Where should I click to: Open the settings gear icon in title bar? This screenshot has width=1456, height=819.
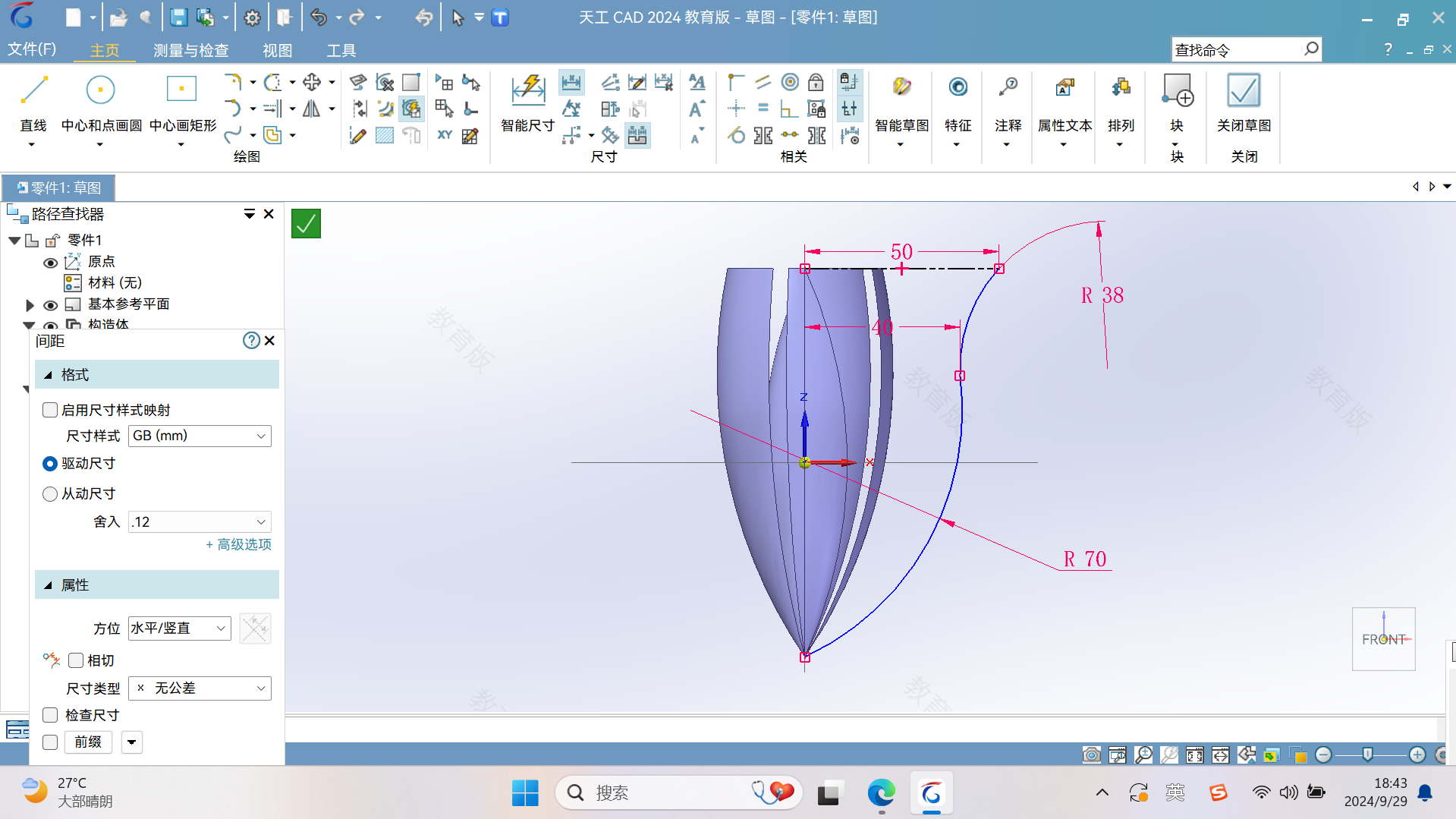pos(253,17)
